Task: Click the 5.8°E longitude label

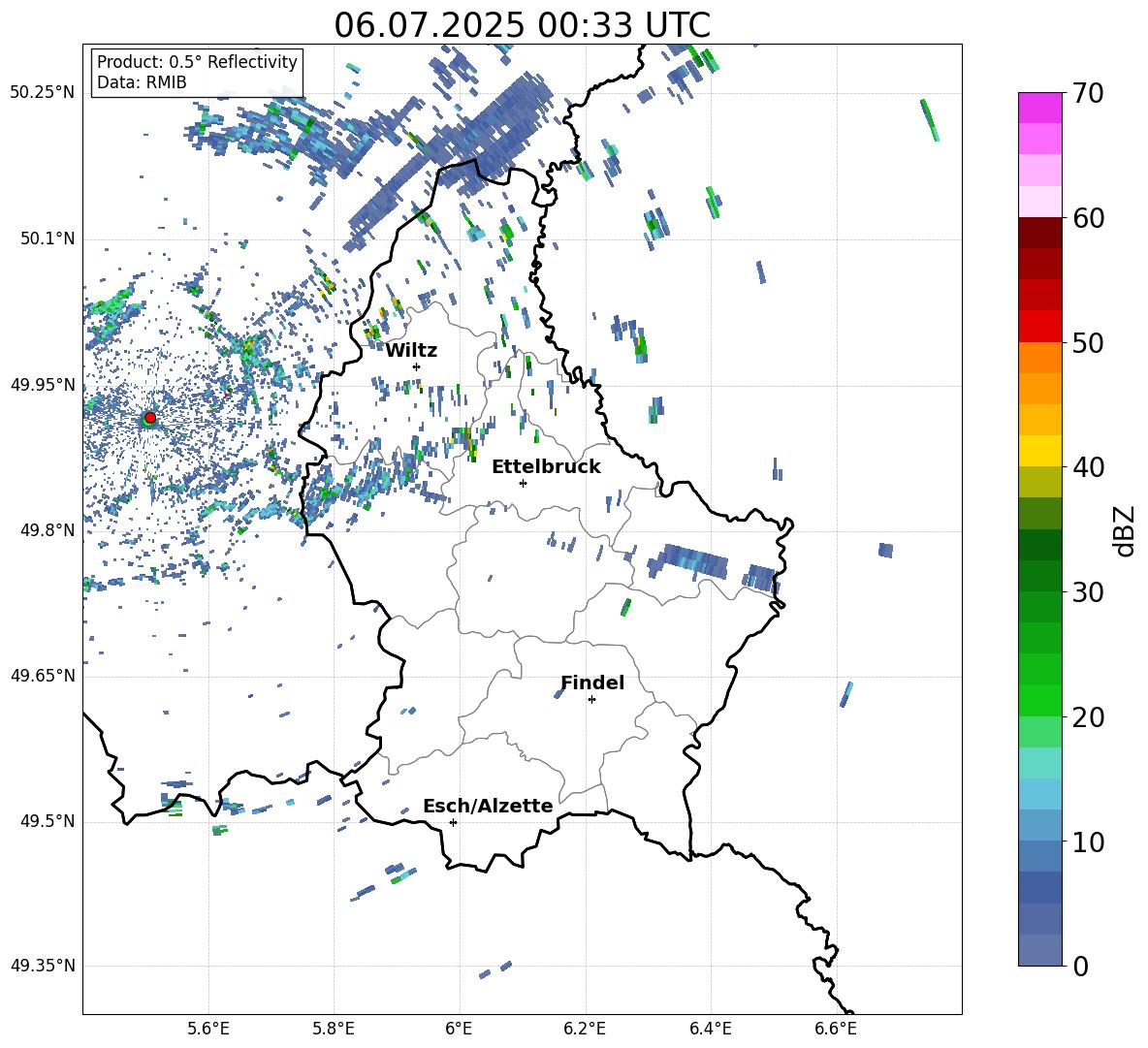Action: [x=334, y=1029]
